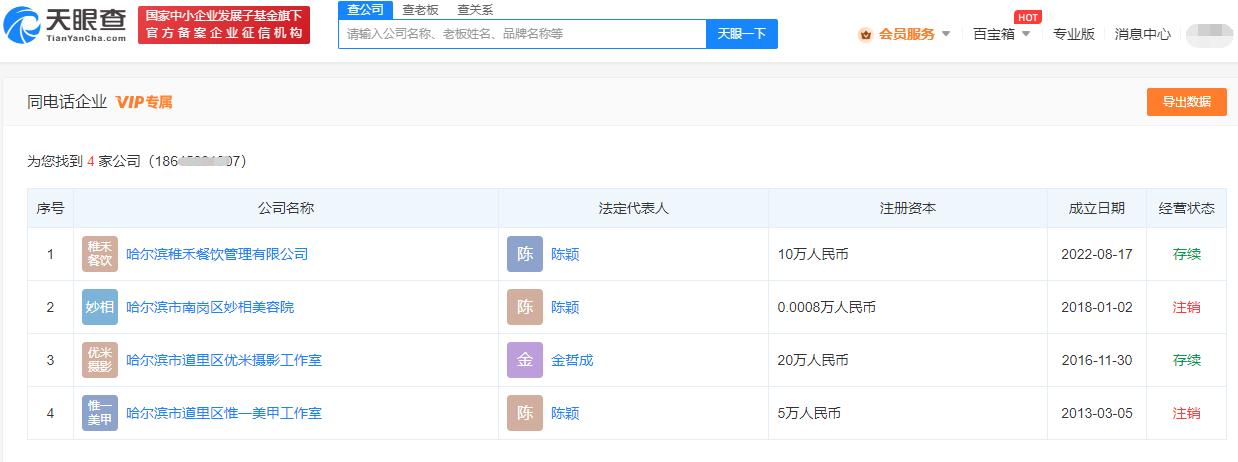The image size is (1238, 462).
Task: Switch to the 查关系 search tab
Action: coord(475,10)
